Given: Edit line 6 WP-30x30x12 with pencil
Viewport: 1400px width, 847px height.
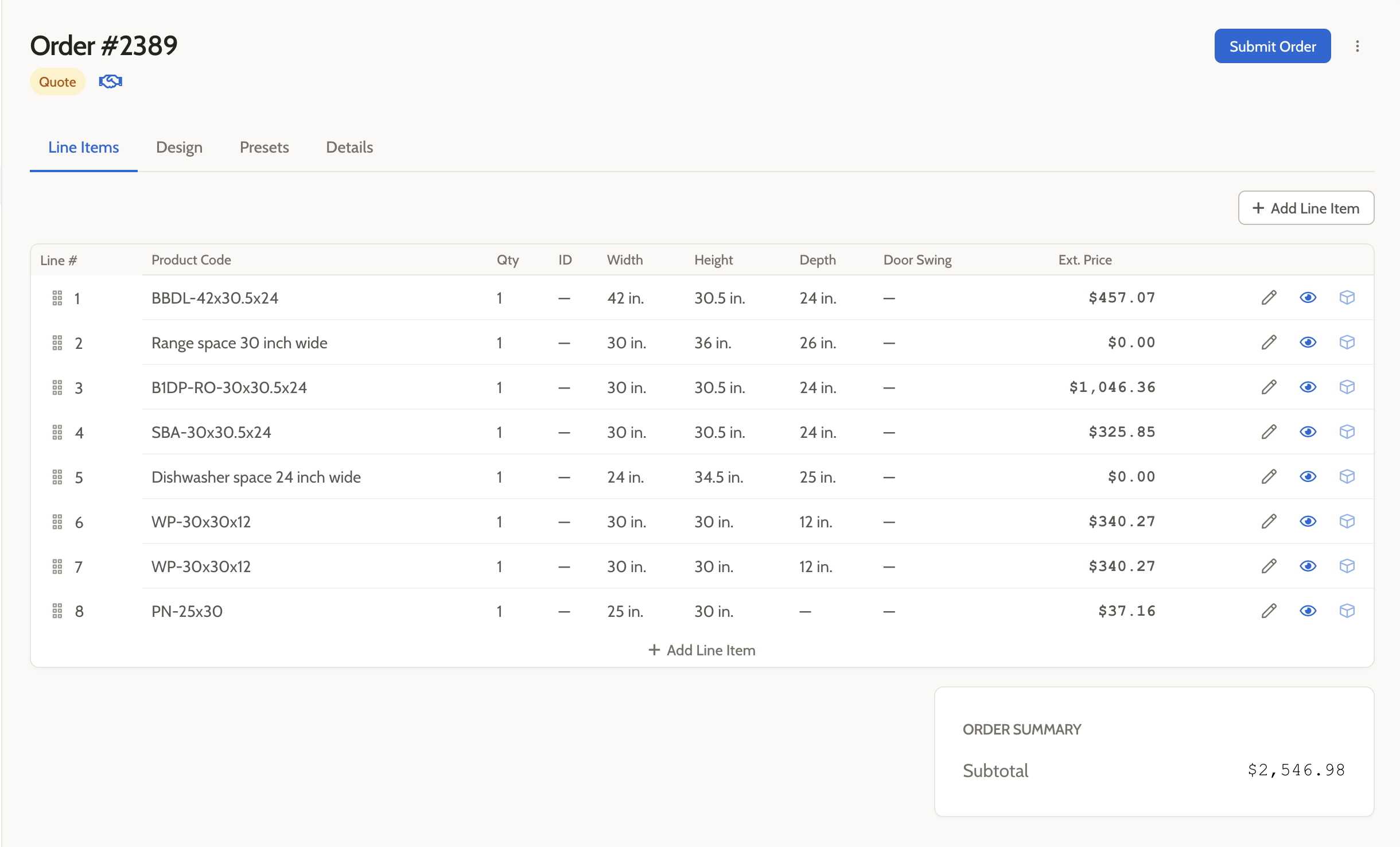Looking at the screenshot, I should click(1269, 521).
